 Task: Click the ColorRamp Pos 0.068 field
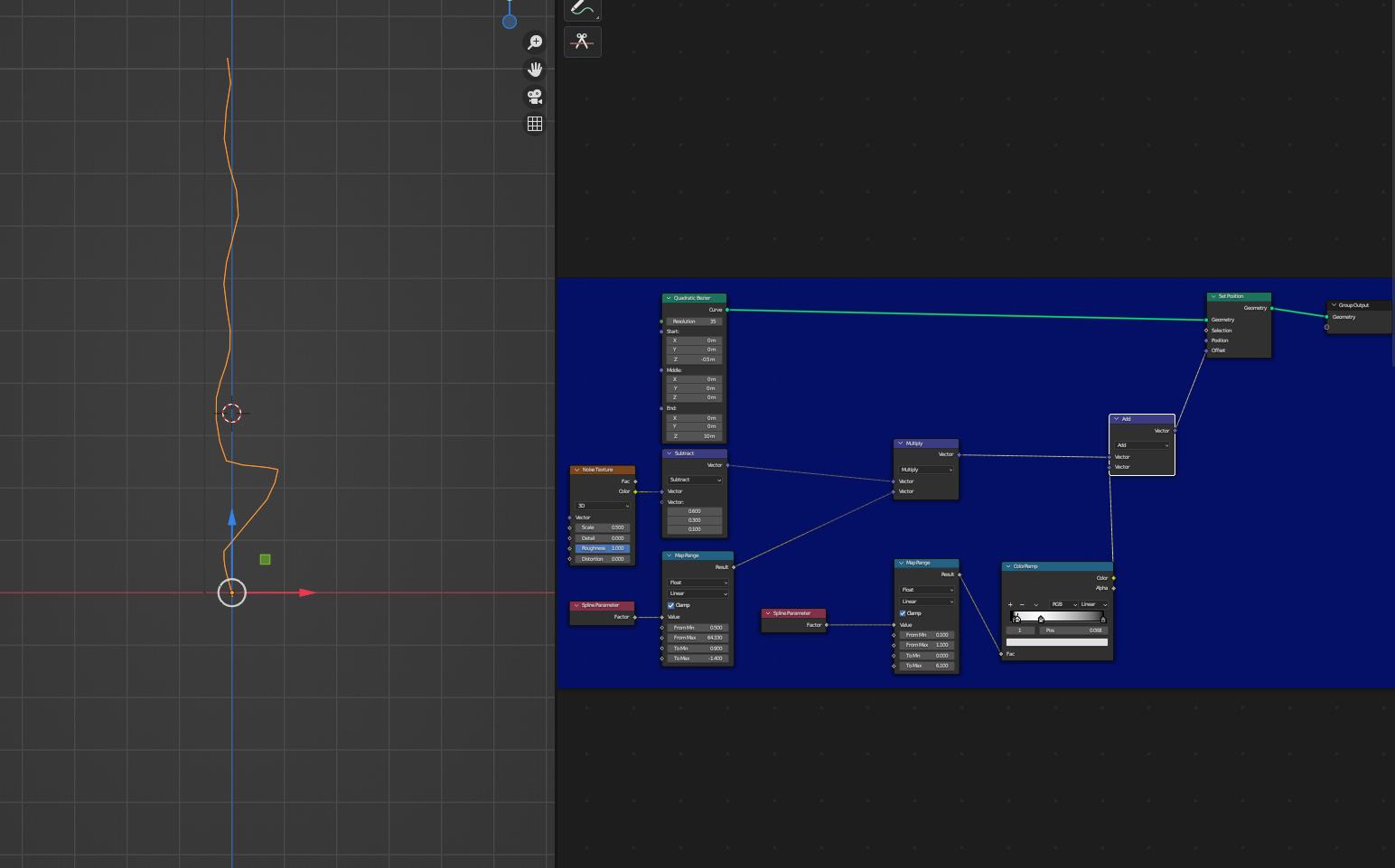tap(1073, 630)
